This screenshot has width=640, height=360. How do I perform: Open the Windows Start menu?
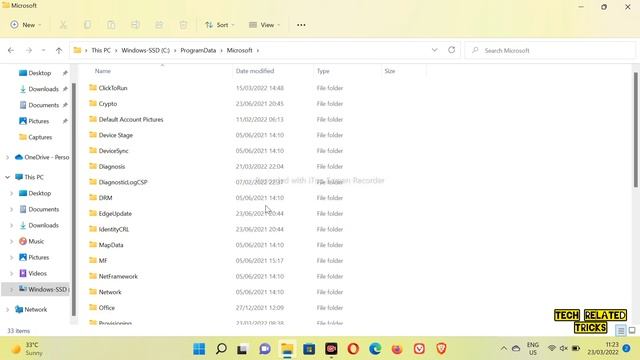pyautogui.click(x=199, y=349)
